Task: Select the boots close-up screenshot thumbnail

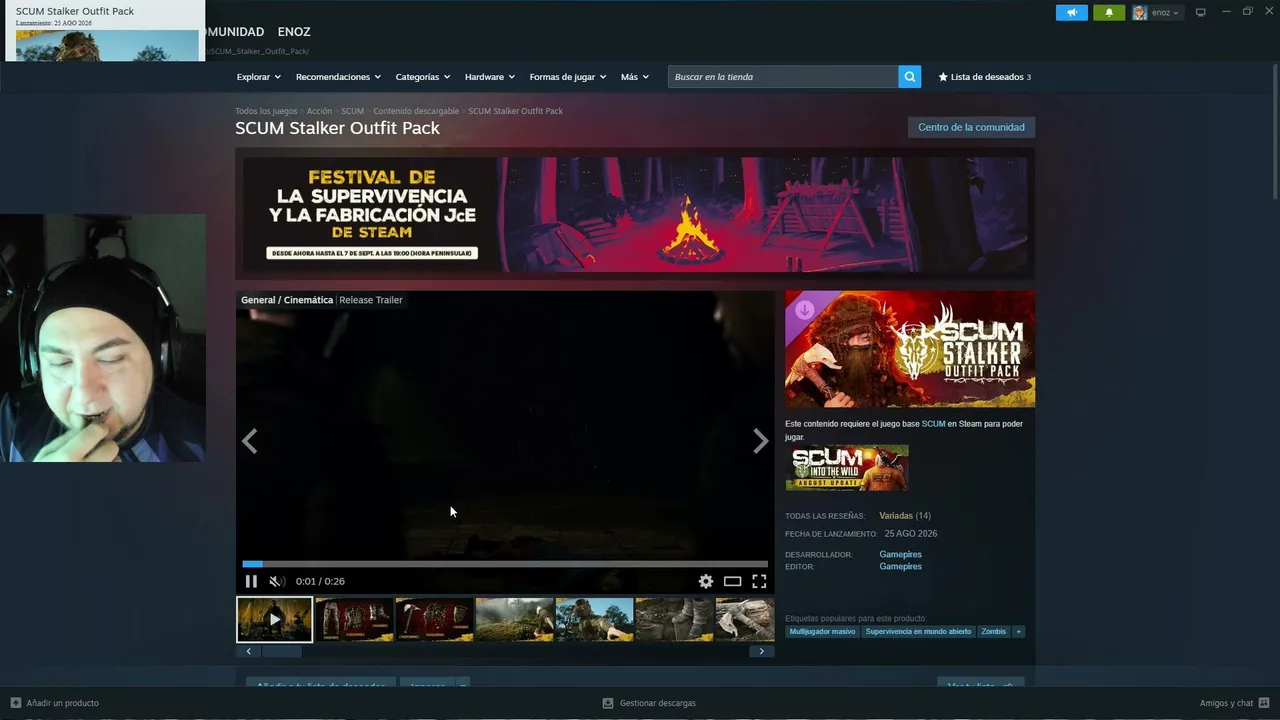Action: (x=674, y=619)
